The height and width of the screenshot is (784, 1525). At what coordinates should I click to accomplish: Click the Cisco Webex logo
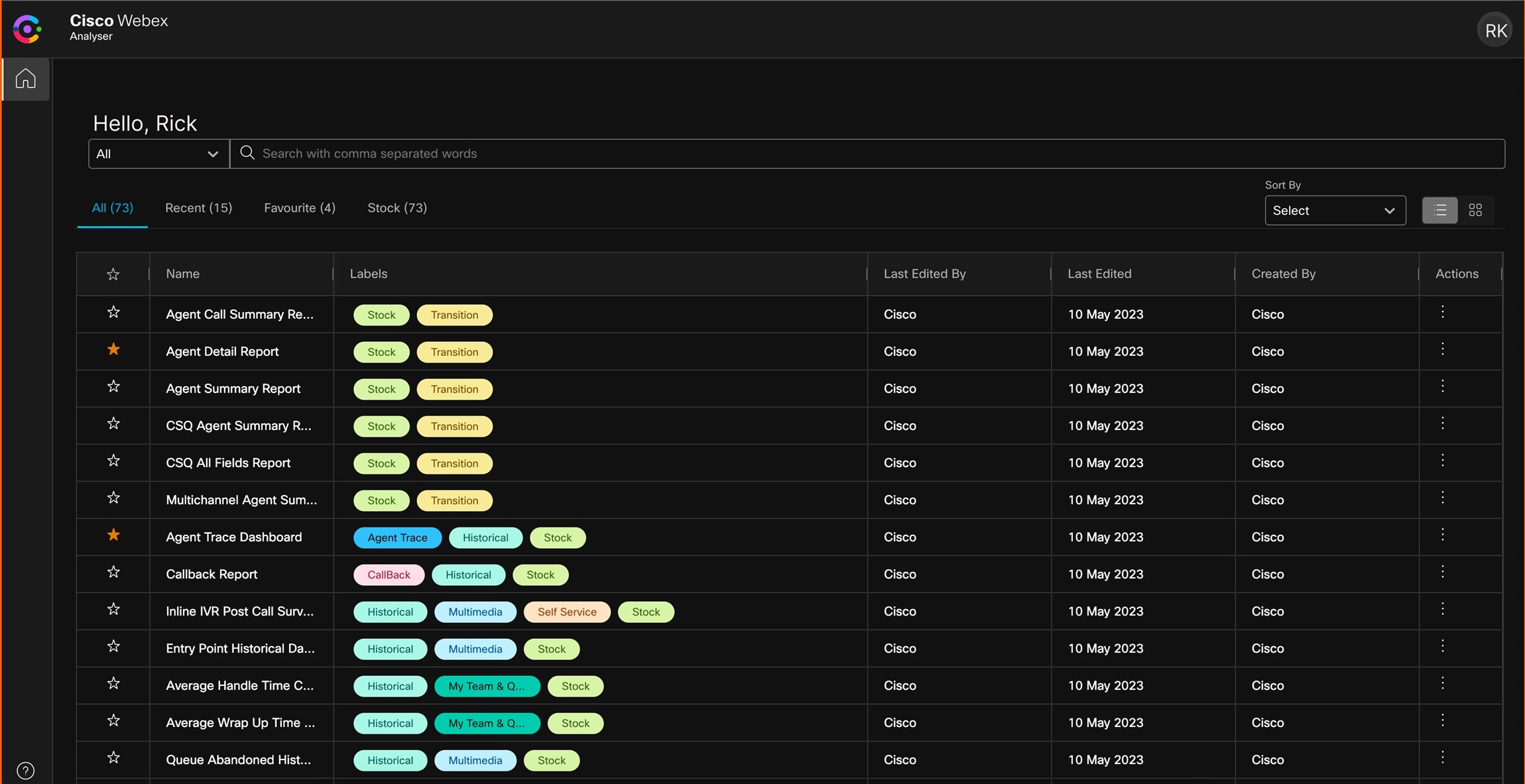tap(27, 28)
